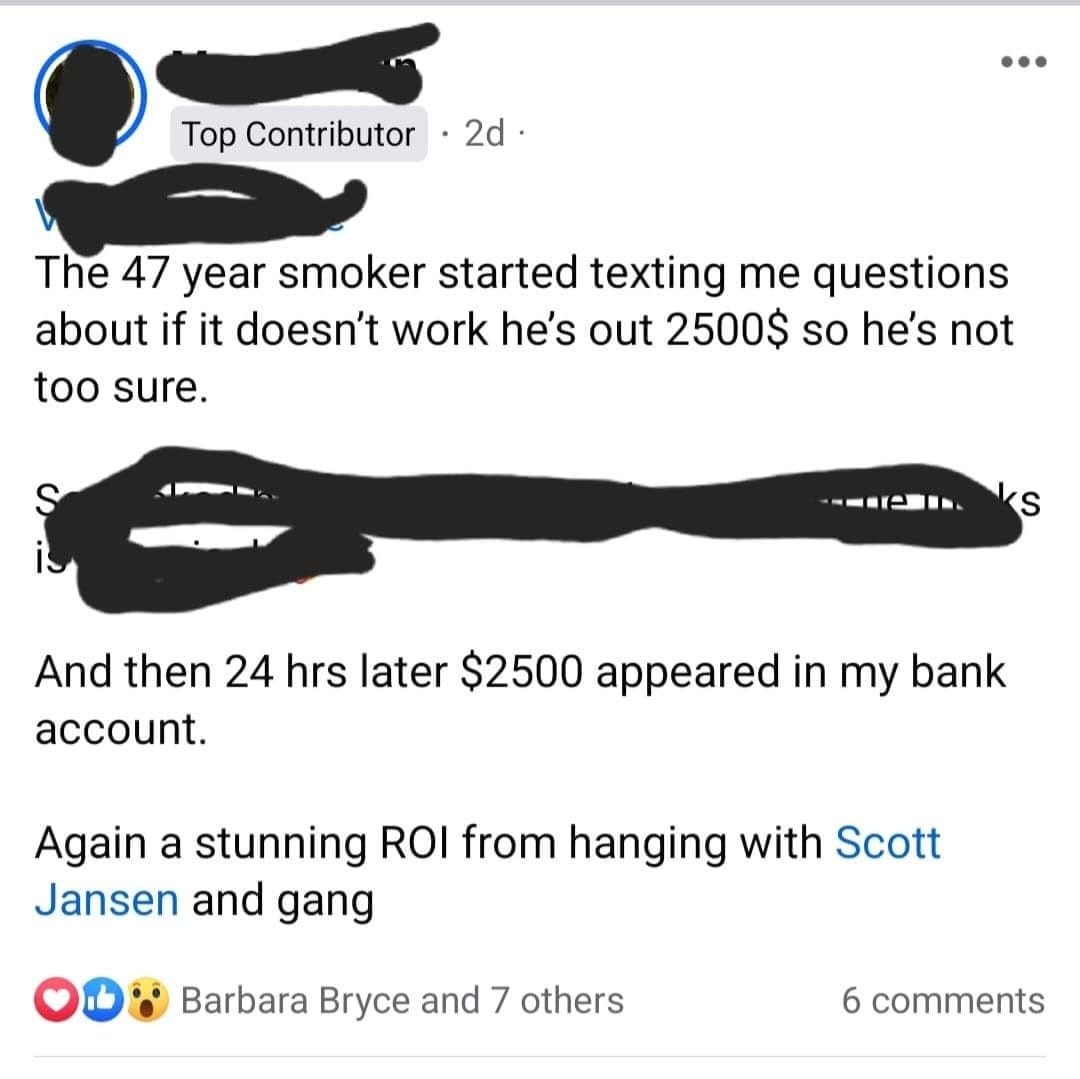This screenshot has height=1079, width=1080.
Task: Click the text "The 47 year smoker started texting"
Action: [x=380, y=273]
